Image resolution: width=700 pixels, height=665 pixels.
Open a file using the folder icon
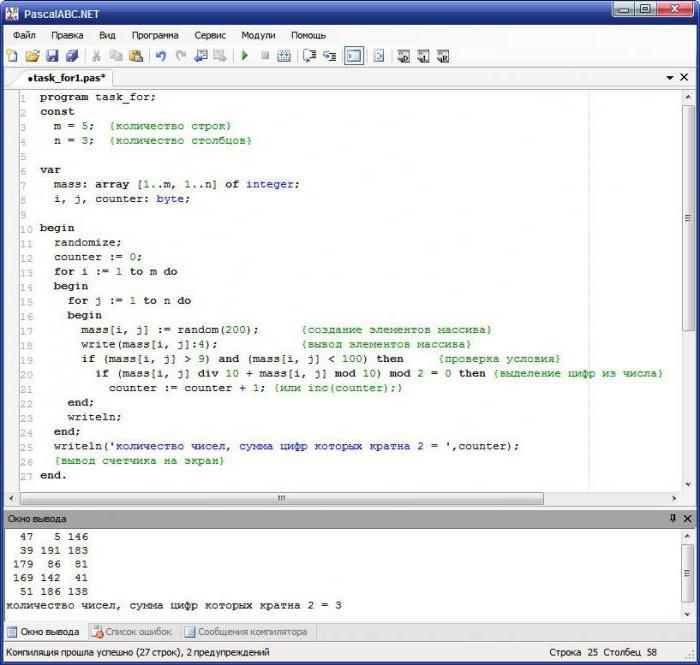(32, 56)
